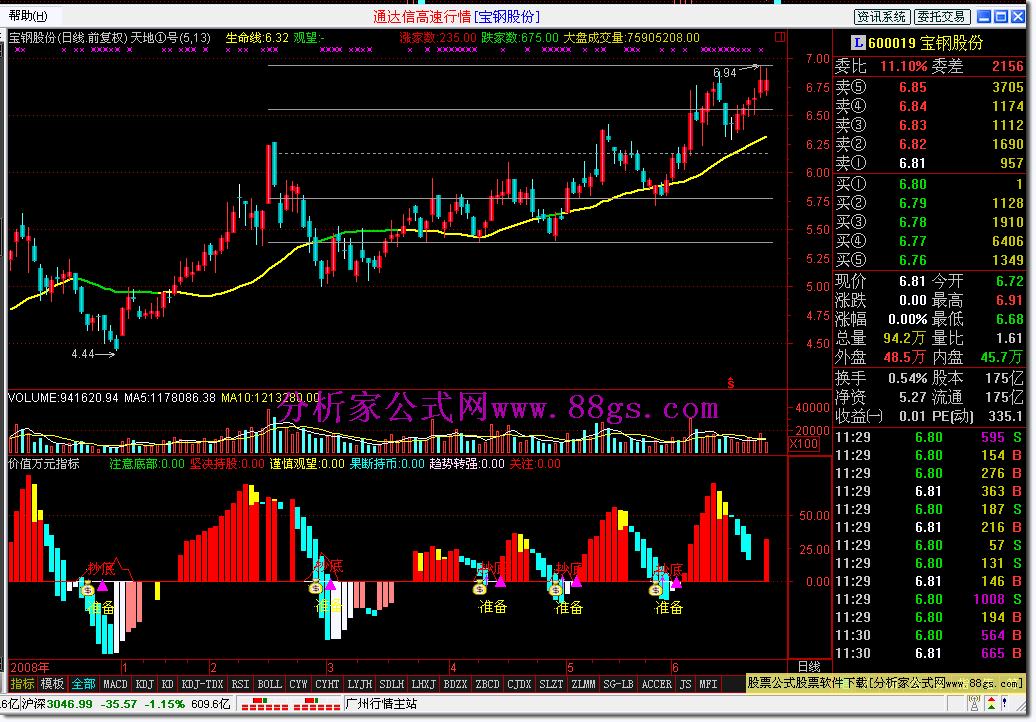Switch to the CJDX indicator

coord(519,684)
